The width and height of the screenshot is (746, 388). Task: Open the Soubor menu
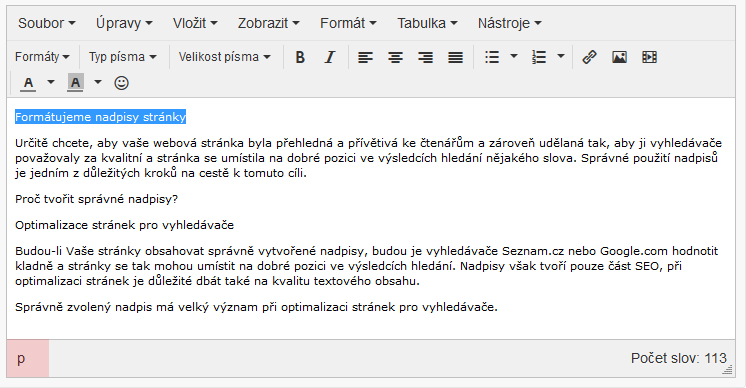coord(47,23)
